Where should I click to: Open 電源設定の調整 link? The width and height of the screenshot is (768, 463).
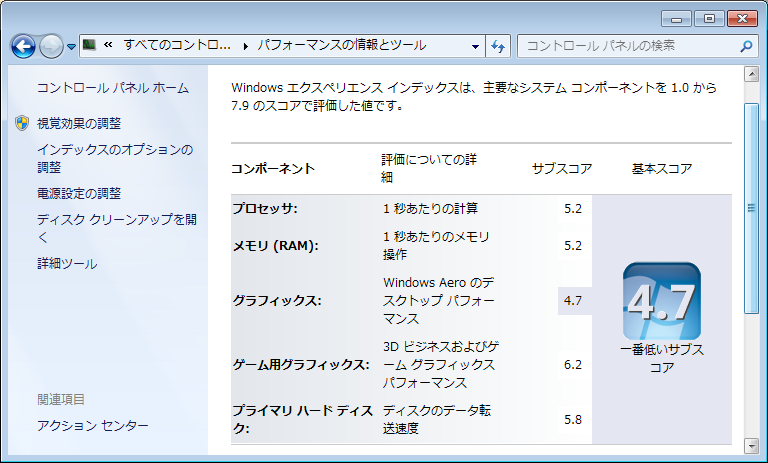79,194
